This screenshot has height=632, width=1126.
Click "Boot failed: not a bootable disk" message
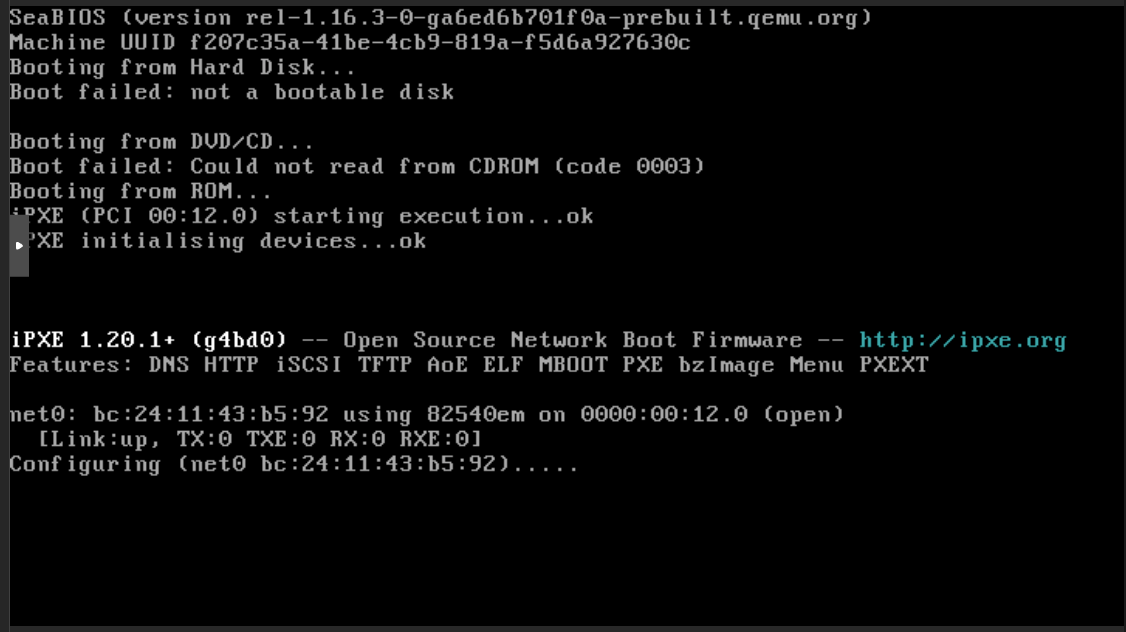click(231, 92)
